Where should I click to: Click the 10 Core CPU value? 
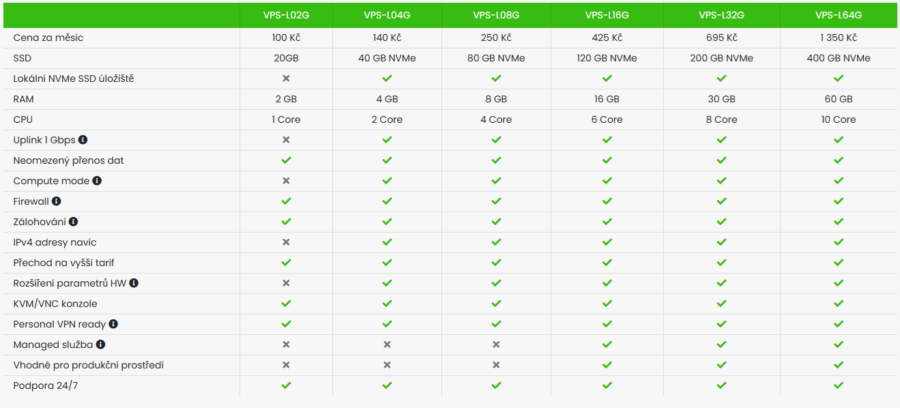coord(839,119)
